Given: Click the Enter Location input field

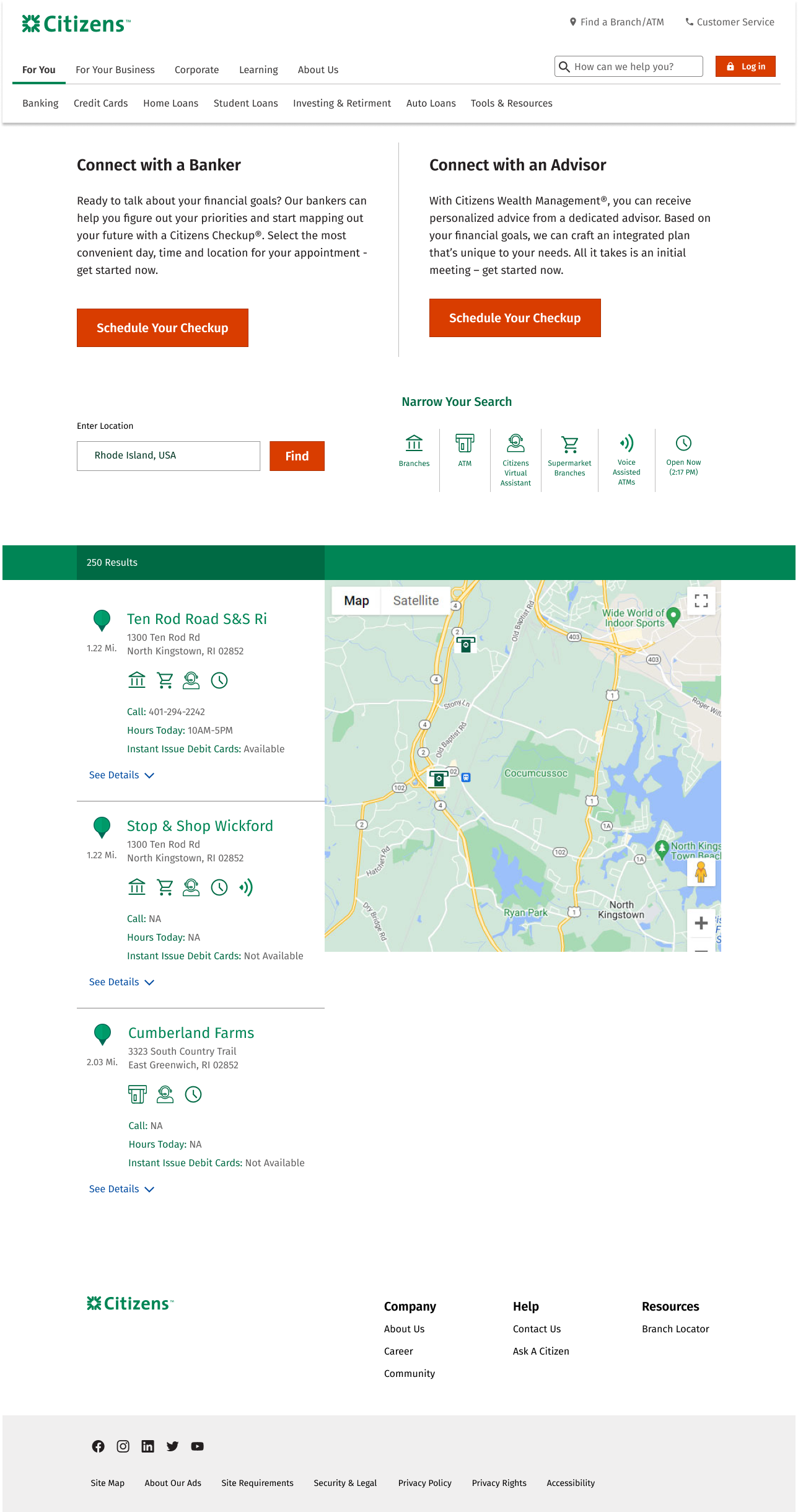Looking at the screenshot, I should [169, 456].
